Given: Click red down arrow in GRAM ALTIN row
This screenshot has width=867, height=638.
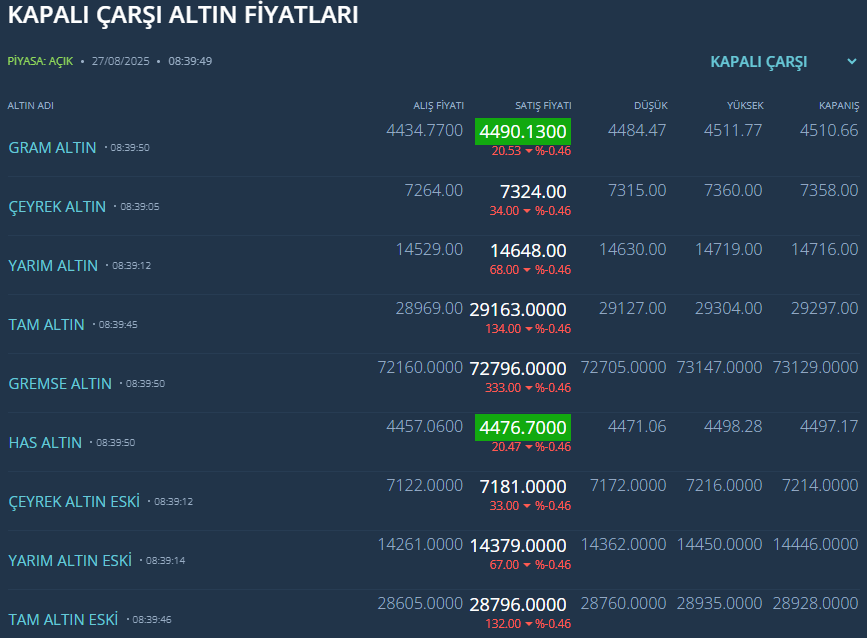Looking at the screenshot, I should (529, 152).
